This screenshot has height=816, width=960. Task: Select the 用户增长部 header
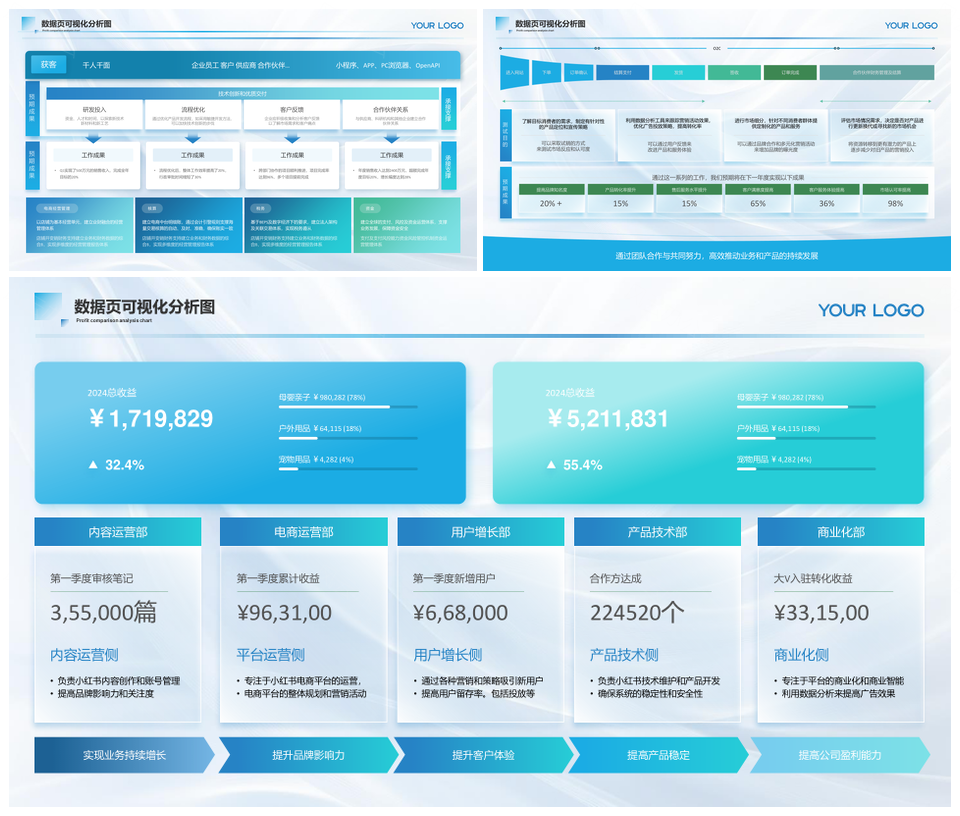point(481,532)
